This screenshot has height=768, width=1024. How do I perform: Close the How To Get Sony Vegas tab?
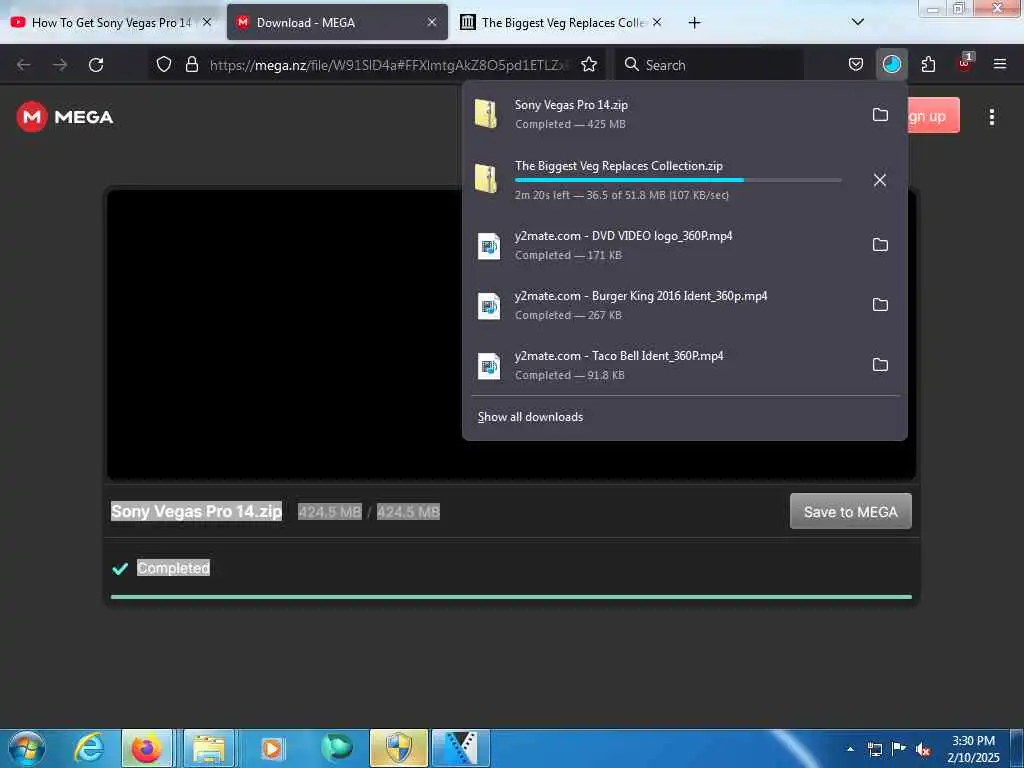pyautogui.click(x=207, y=22)
